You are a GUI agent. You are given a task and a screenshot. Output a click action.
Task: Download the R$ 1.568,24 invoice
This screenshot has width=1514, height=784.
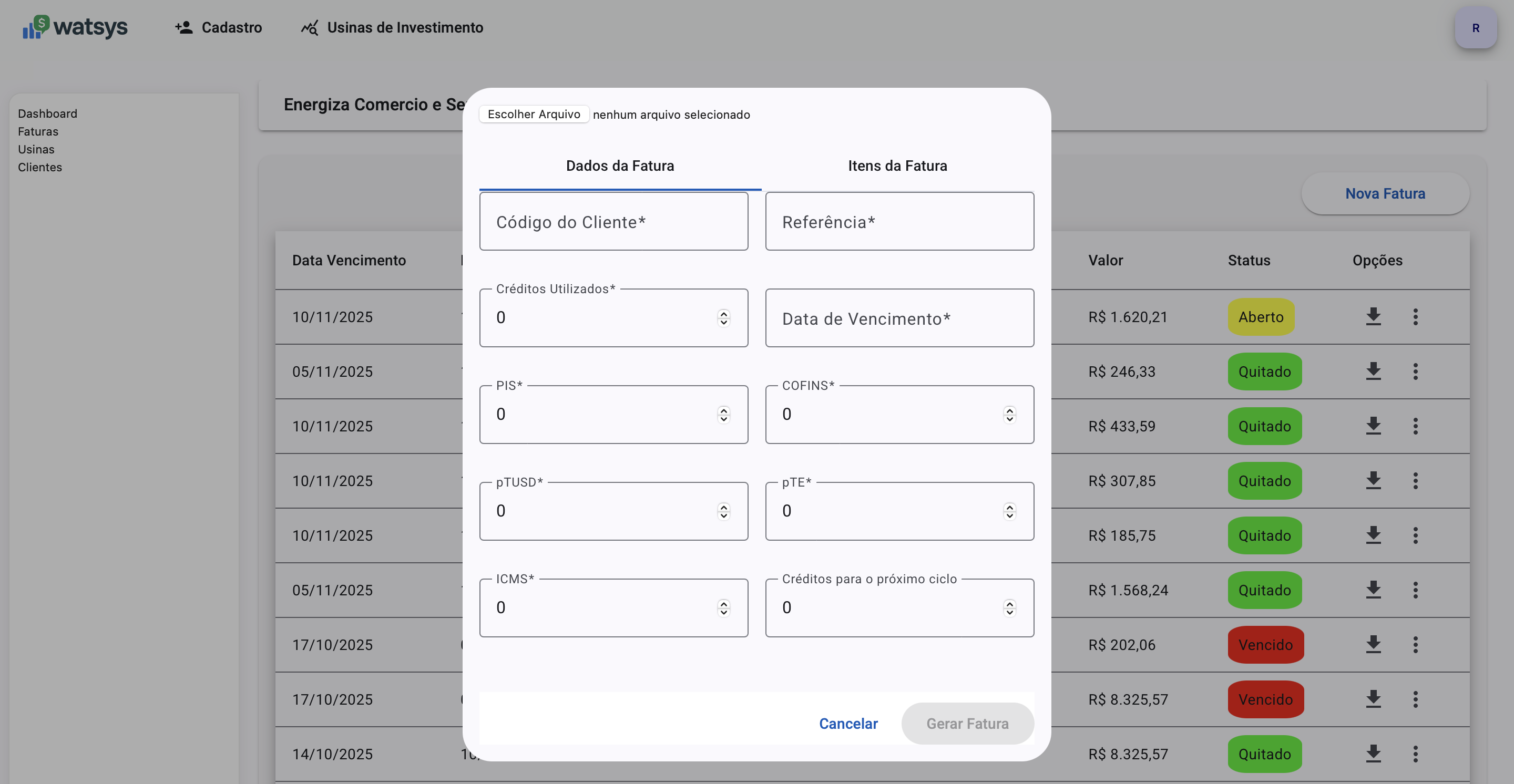(x=1373, y=590)
